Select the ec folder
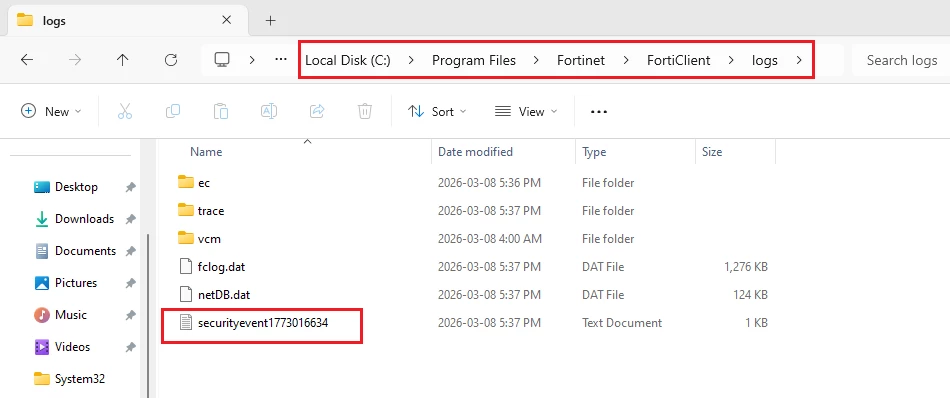 (204, 182)
